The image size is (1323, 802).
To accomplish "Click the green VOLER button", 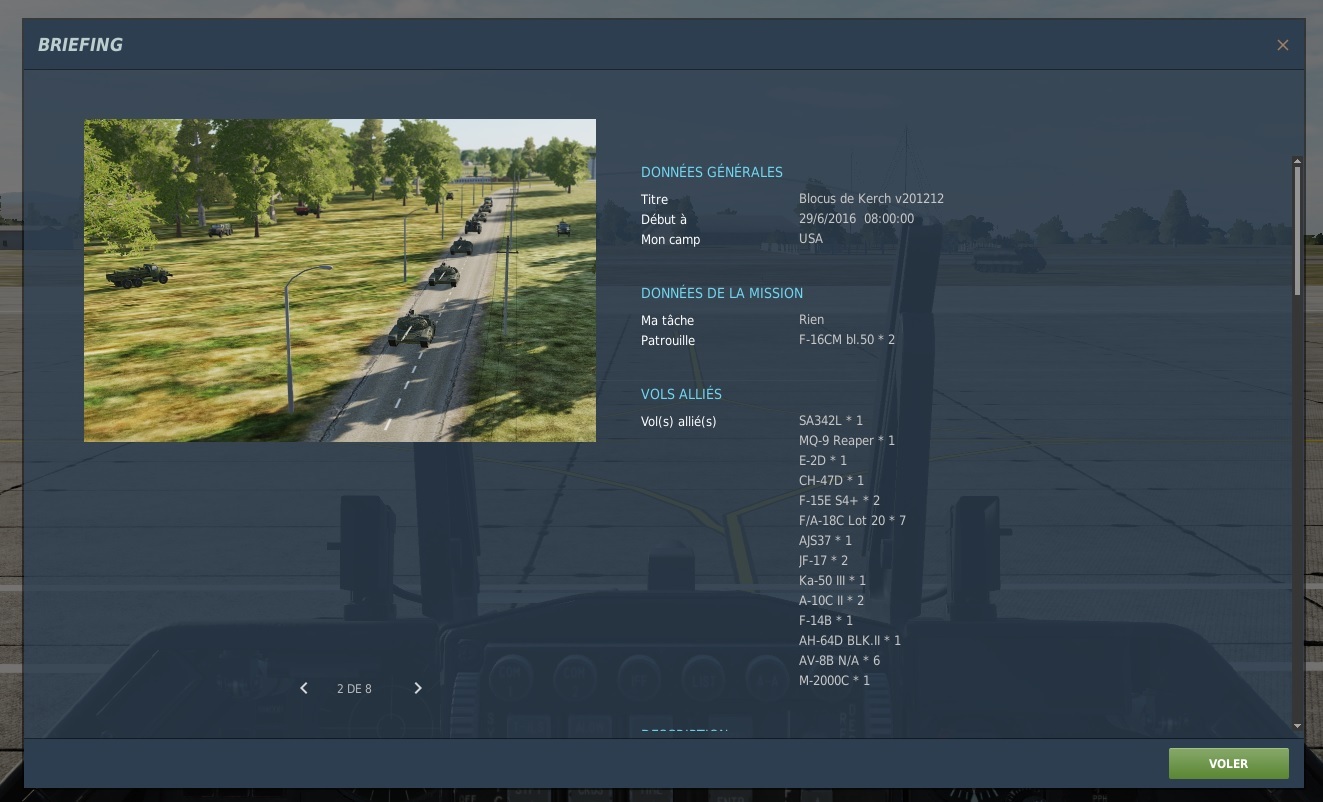I will tap(1228, 763).
